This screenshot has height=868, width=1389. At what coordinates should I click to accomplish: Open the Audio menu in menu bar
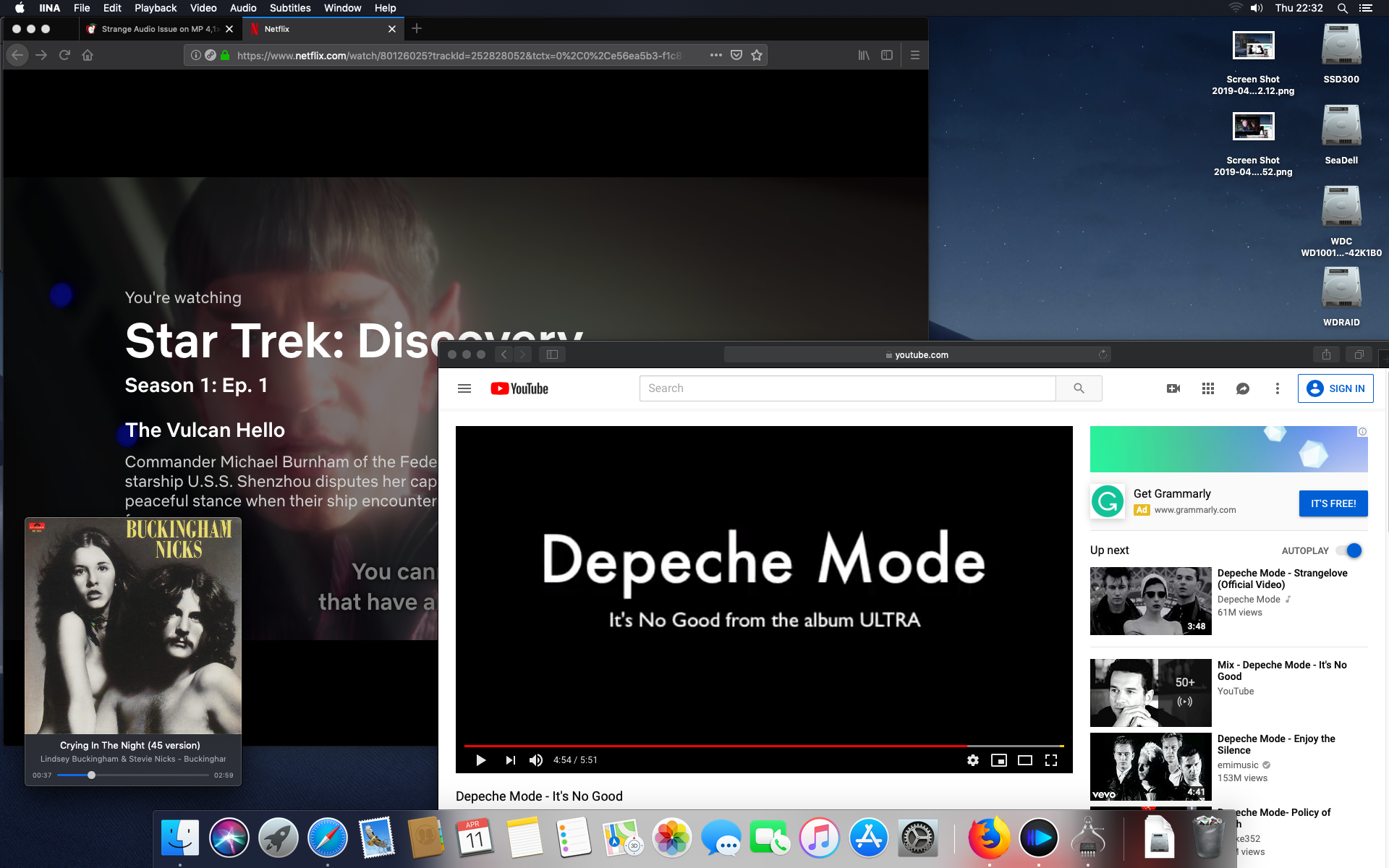point(243,8)
